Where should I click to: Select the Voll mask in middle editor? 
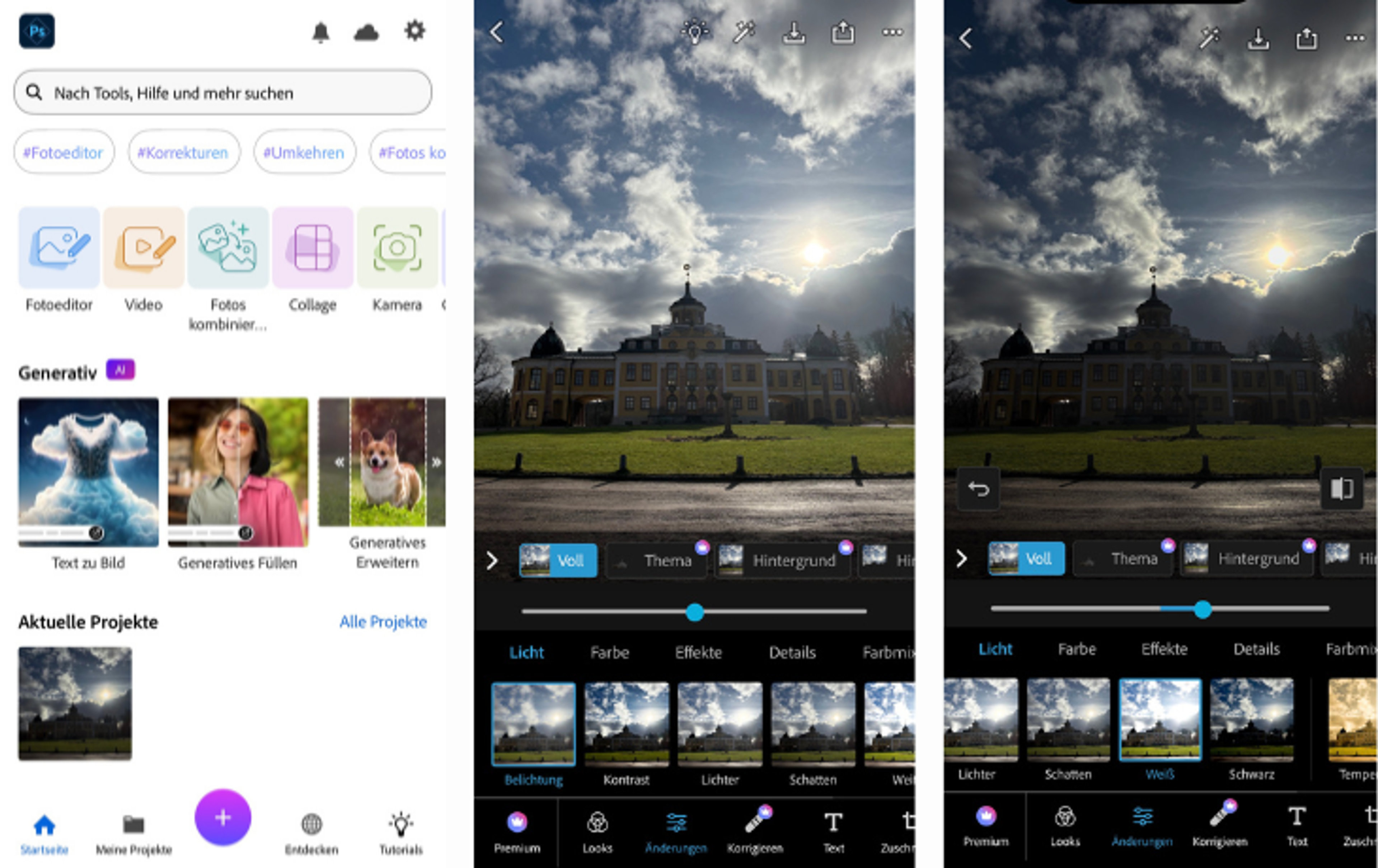(x=558, y=560)
